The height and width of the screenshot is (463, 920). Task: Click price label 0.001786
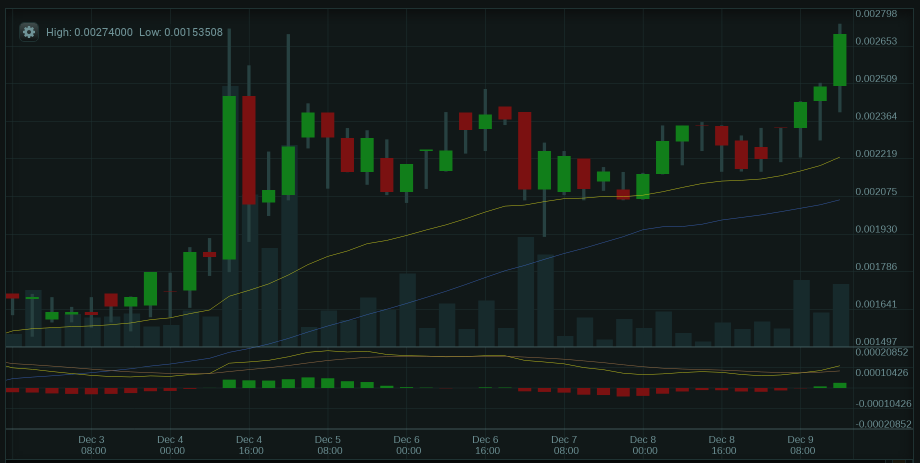tap(876, 266)
